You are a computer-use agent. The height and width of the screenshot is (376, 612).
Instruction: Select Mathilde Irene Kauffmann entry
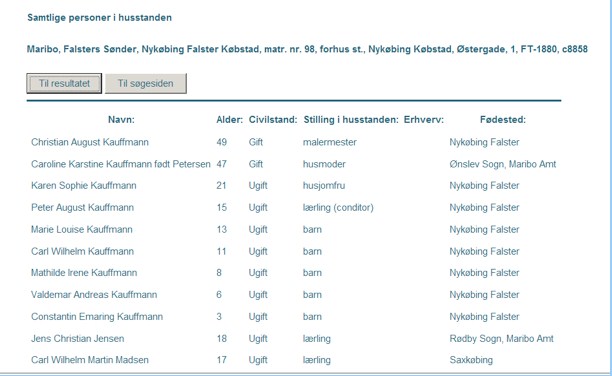[x=84, y=273]
